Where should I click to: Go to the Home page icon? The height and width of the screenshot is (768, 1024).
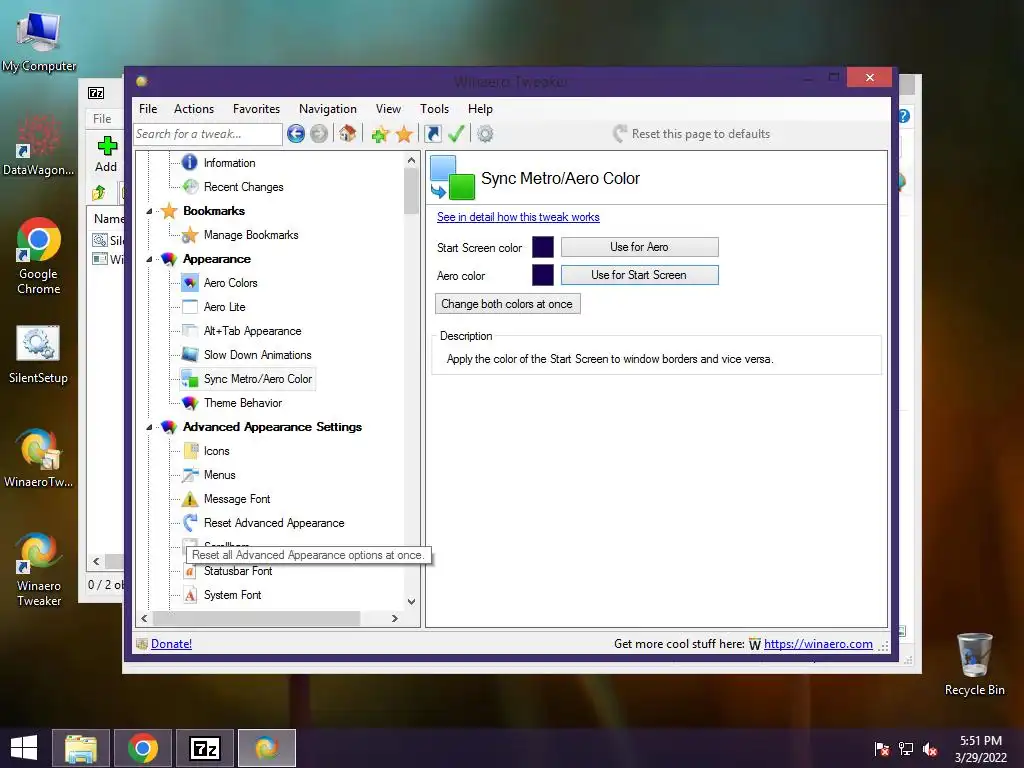pos(347,134)
